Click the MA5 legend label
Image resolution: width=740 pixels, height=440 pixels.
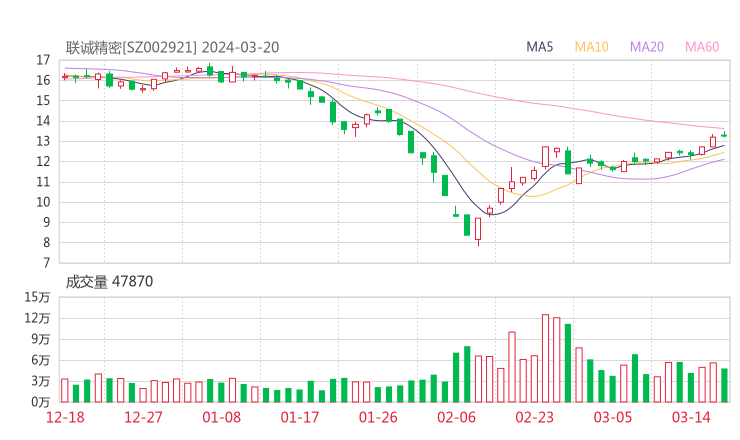(539, 47)
